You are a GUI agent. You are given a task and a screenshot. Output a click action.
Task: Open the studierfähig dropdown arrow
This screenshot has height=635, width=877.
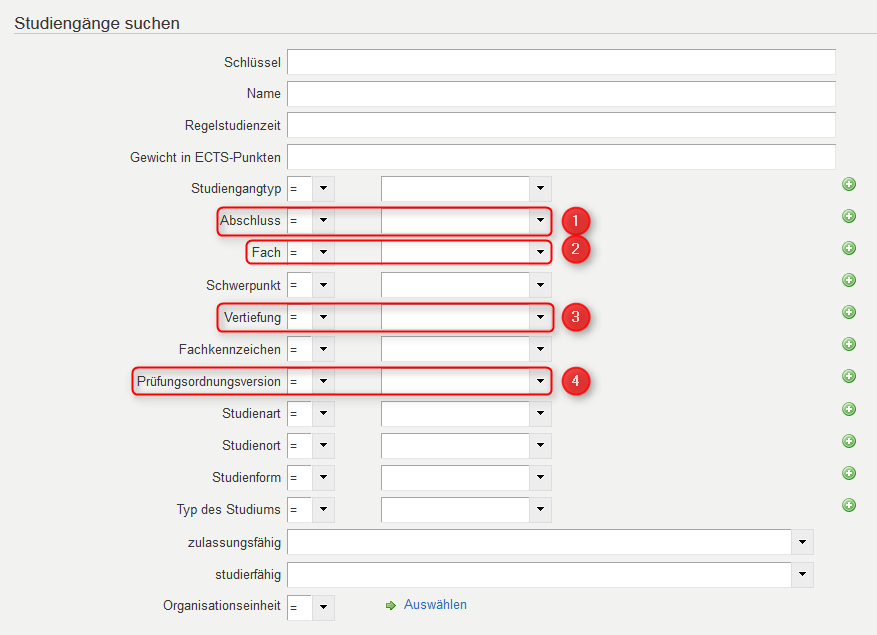[802, 574]
